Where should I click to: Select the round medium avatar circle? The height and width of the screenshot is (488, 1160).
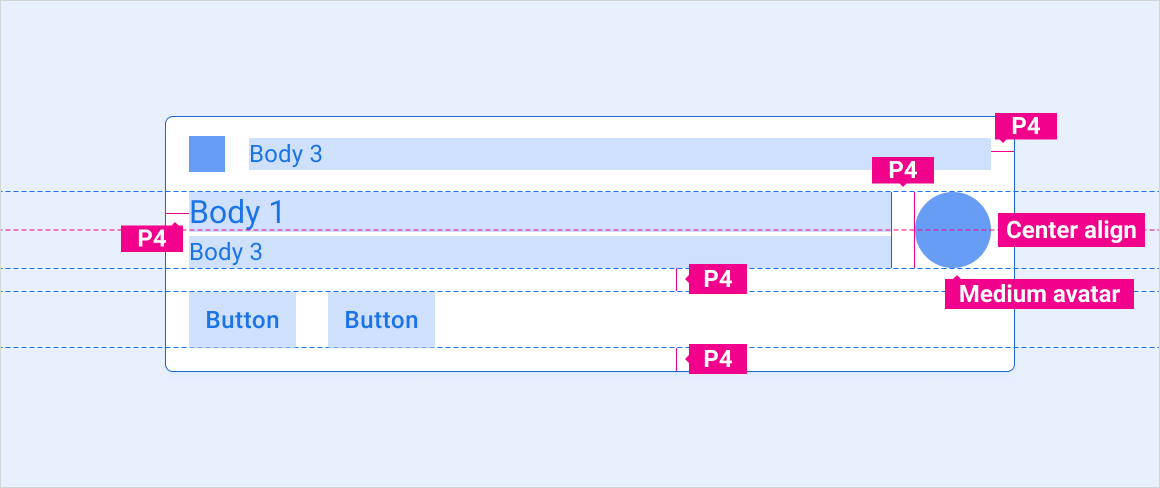pyautogui.click(x=953, y=230)
